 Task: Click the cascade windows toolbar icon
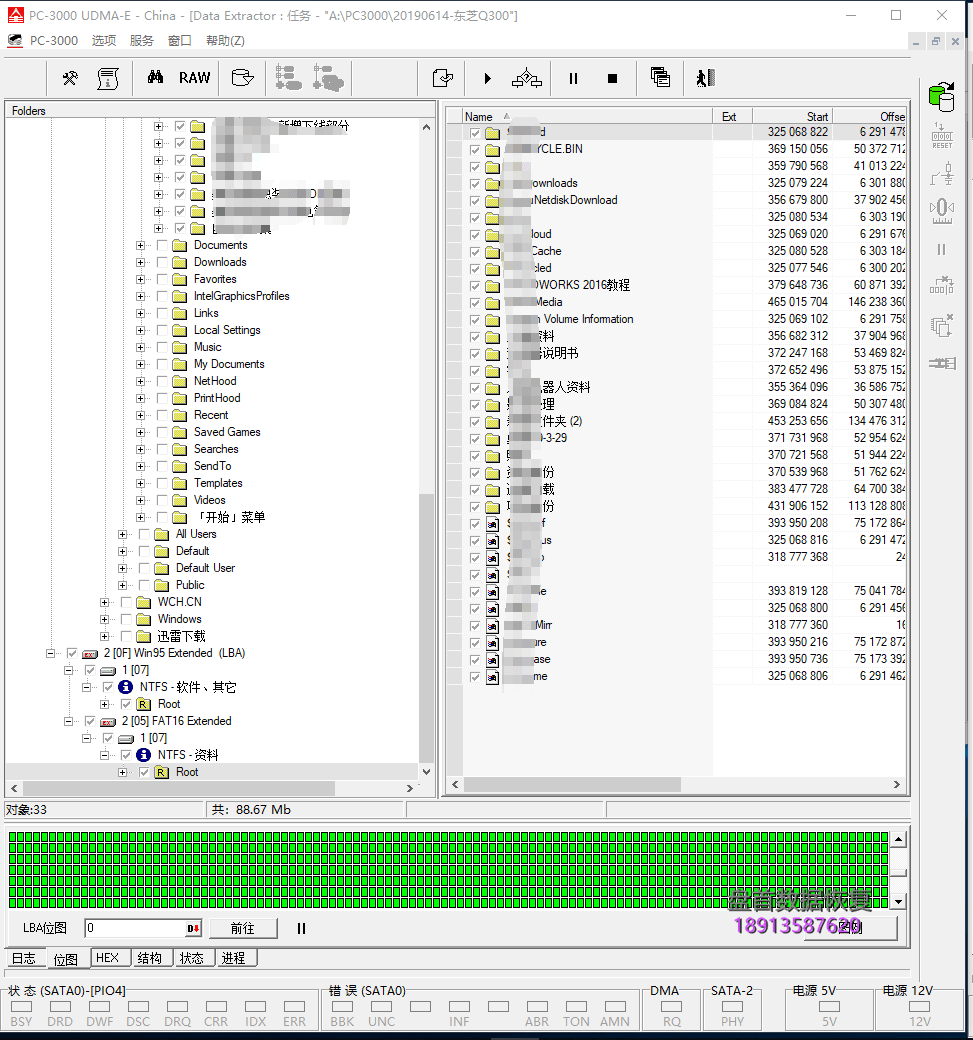pyautogui.click(x=660, y=78)
